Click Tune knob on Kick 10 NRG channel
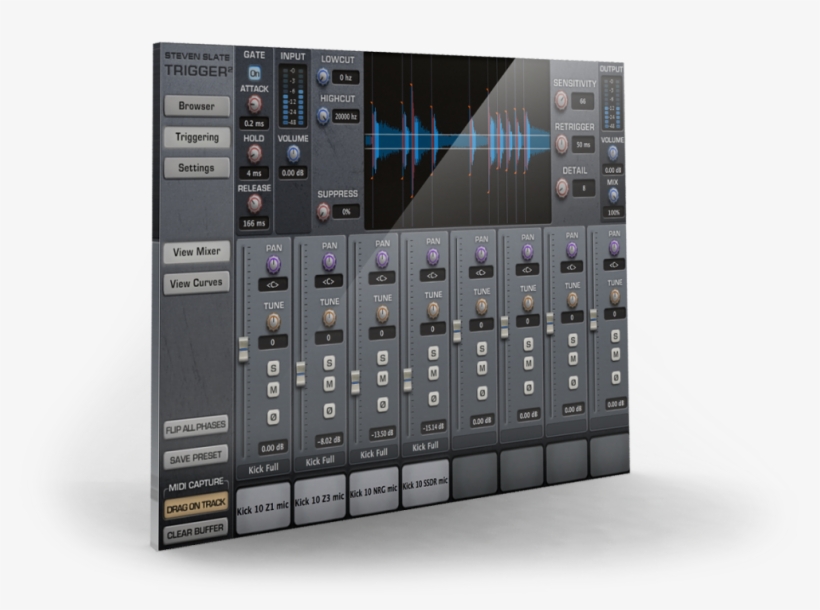The width and height of the screenshot is (820, 610). coord(382,314)
